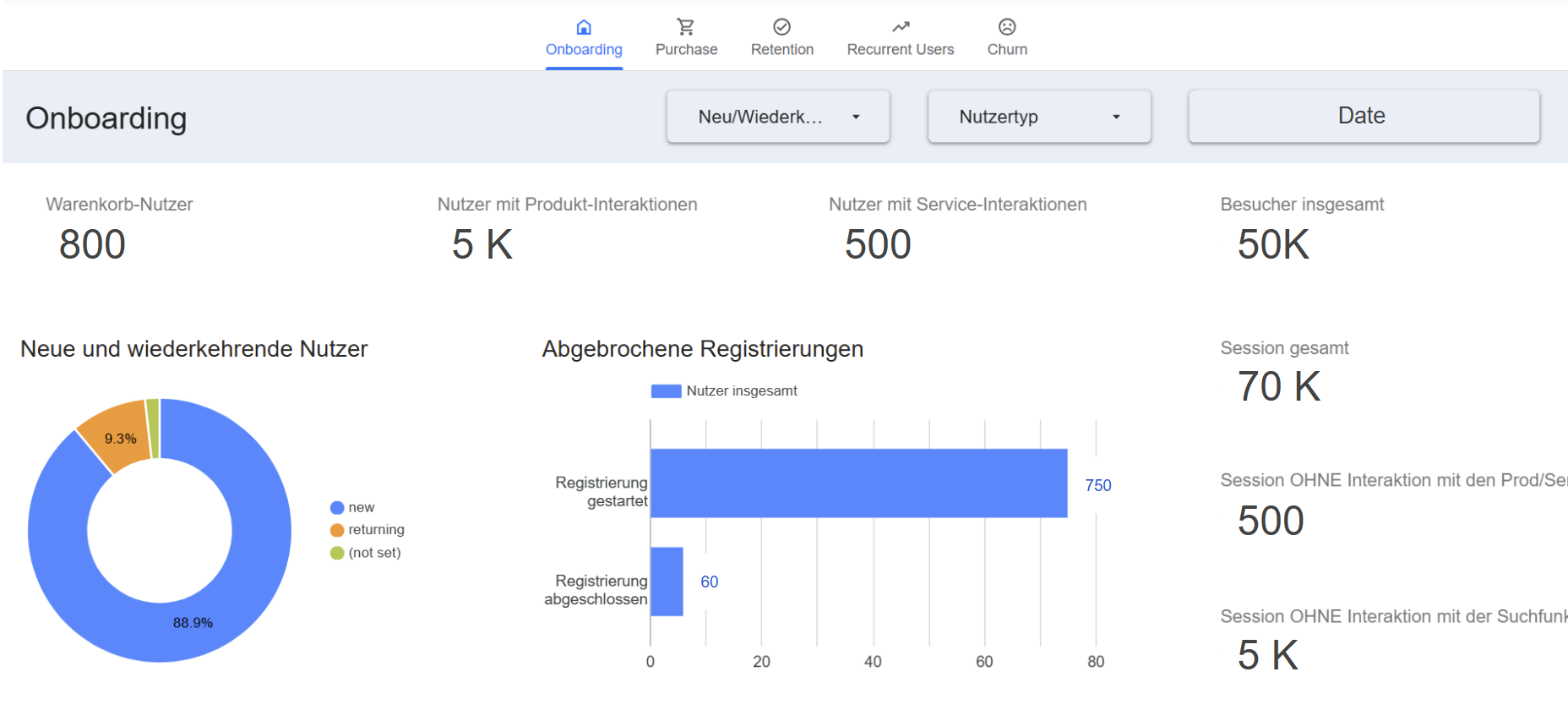This screenshot has height=721, width=1568.
Task: Click the green '(not set)' legend dot
Action: pos(337,553)
